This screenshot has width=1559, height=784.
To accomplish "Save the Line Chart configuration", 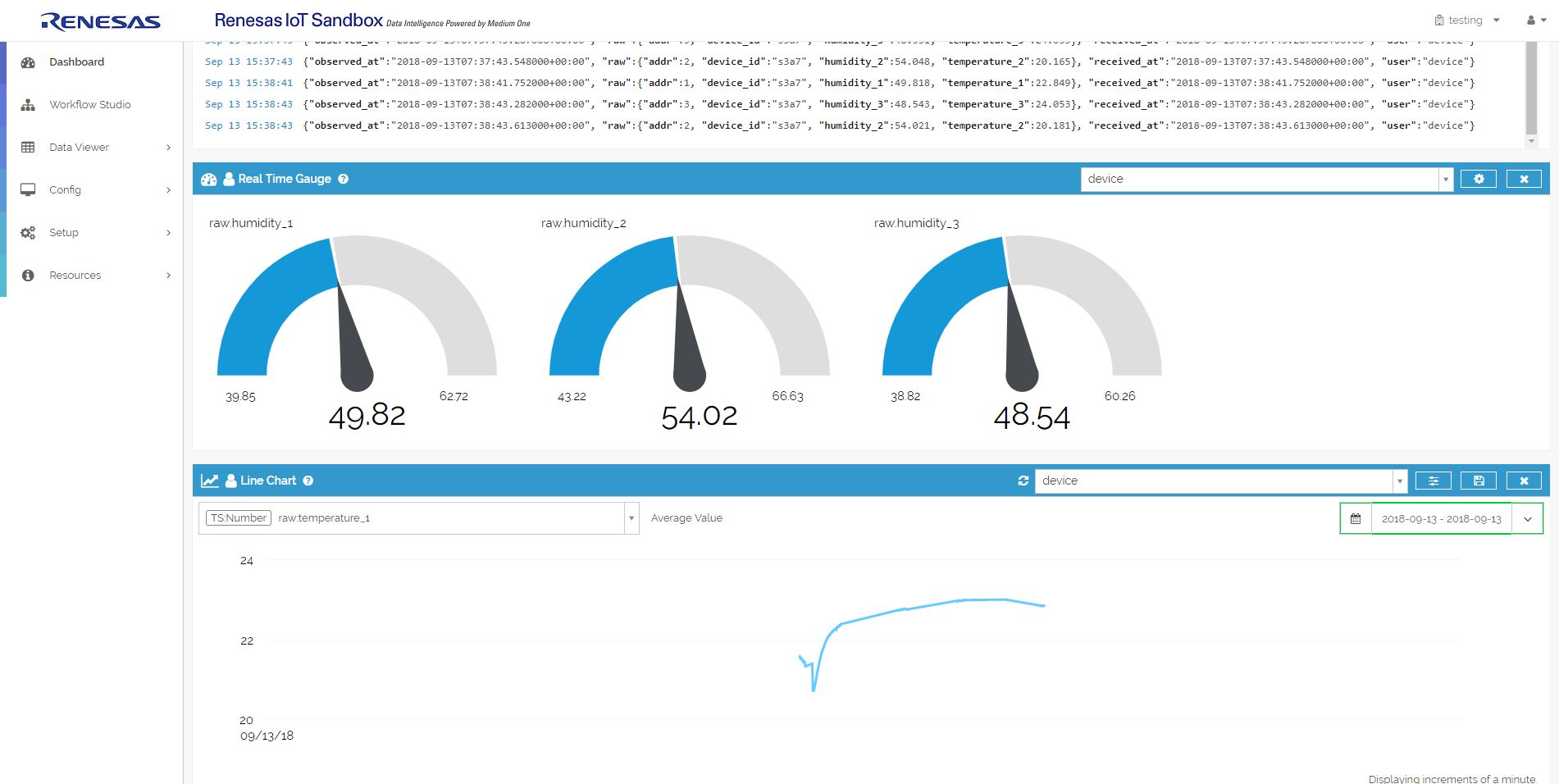I will (x=1478, y=481).
